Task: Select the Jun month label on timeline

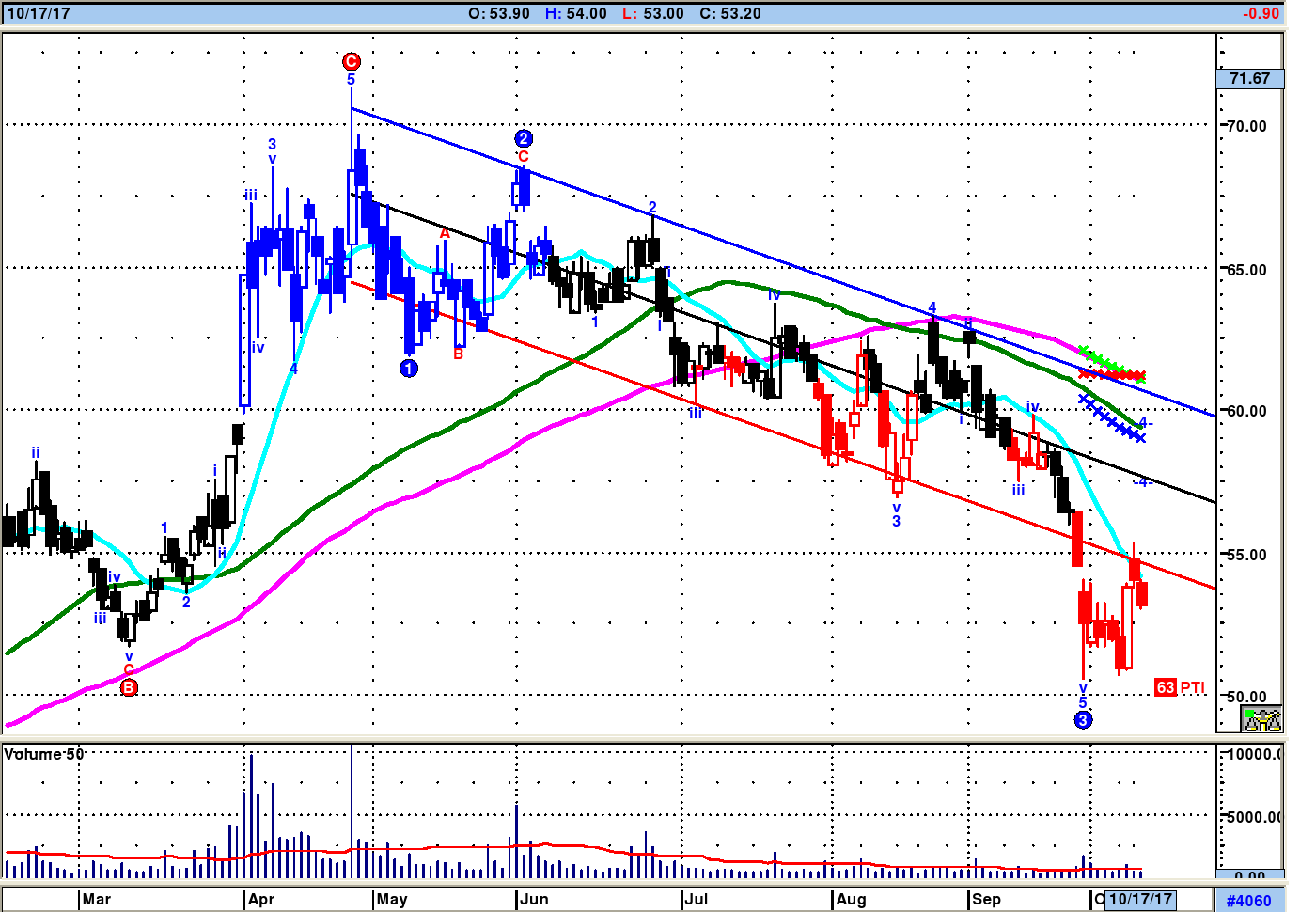Action: [534, 899]
